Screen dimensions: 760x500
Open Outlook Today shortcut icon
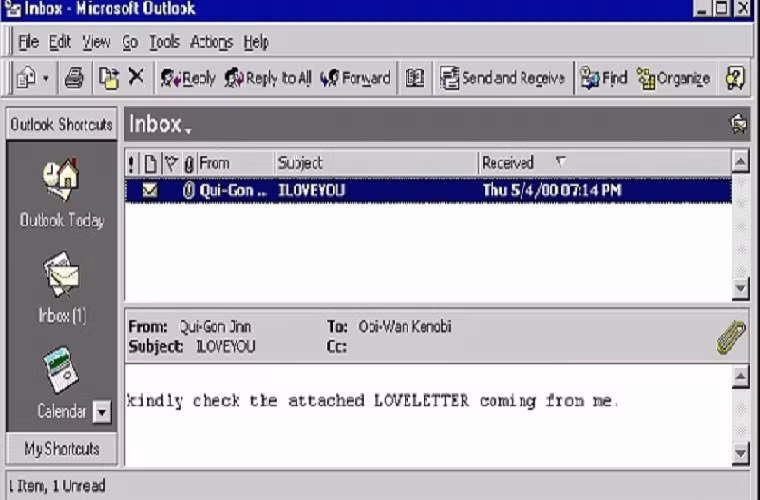point(61,180)
